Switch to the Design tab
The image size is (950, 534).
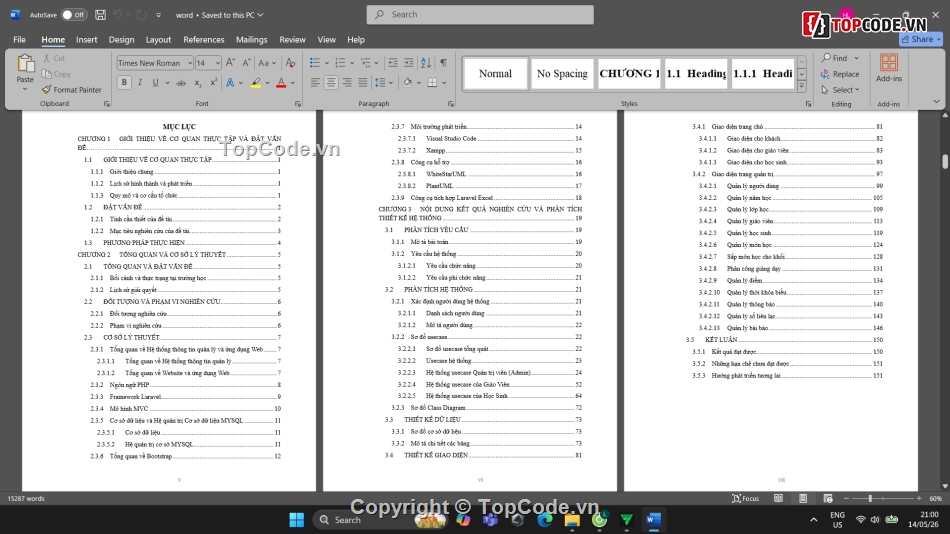pos(121,39)
